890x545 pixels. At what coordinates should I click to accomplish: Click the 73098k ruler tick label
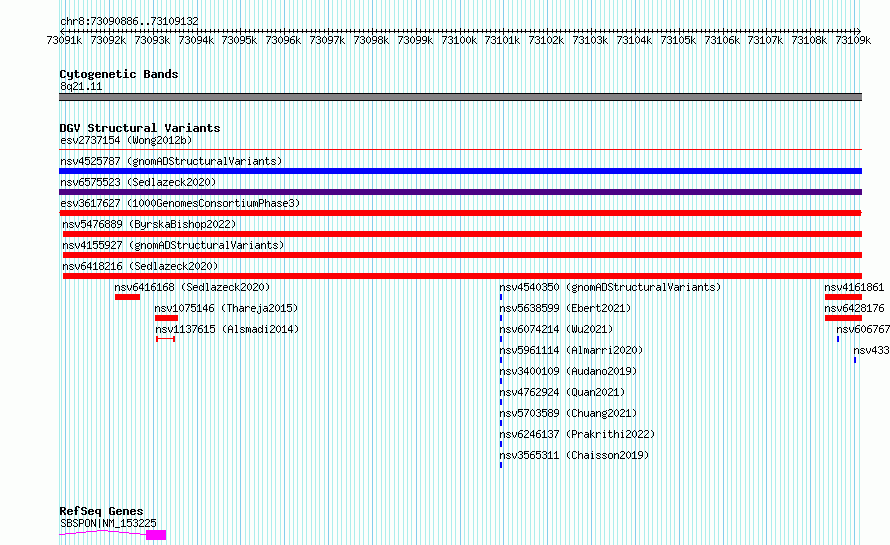pyautogui.click(x=371, y=40)
